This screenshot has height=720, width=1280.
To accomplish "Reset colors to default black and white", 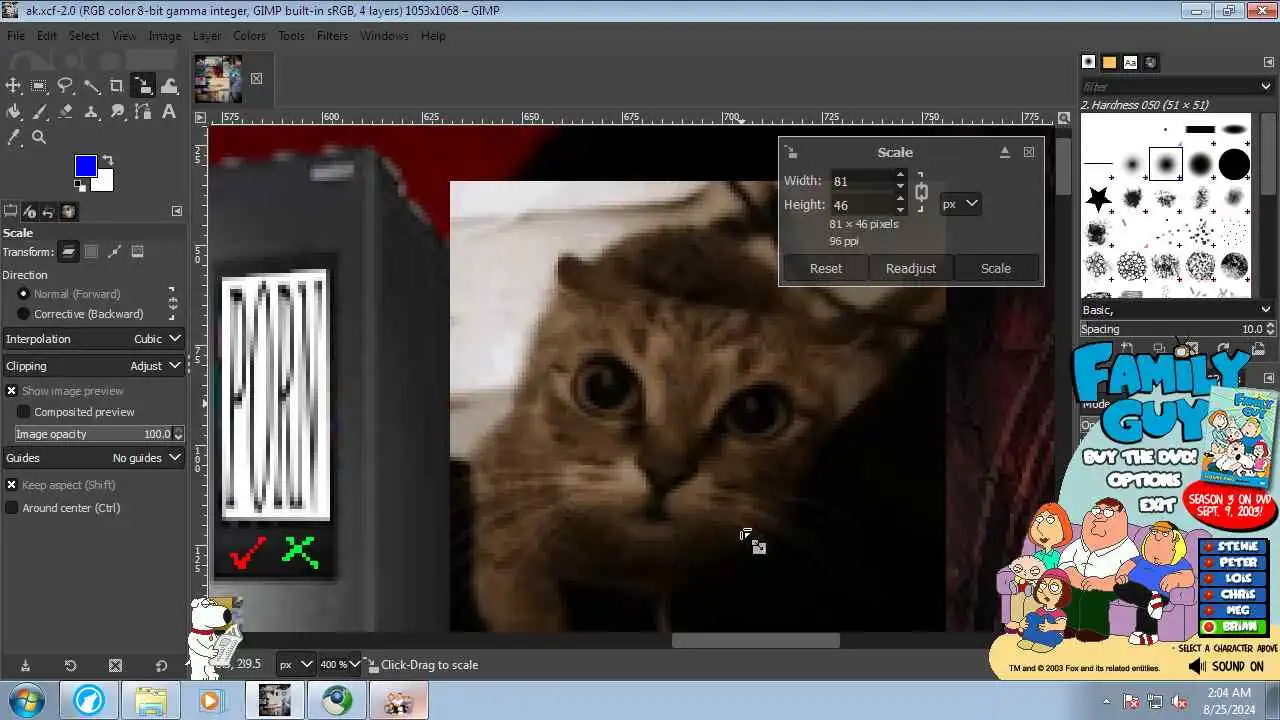I will [x=79, y=186].
